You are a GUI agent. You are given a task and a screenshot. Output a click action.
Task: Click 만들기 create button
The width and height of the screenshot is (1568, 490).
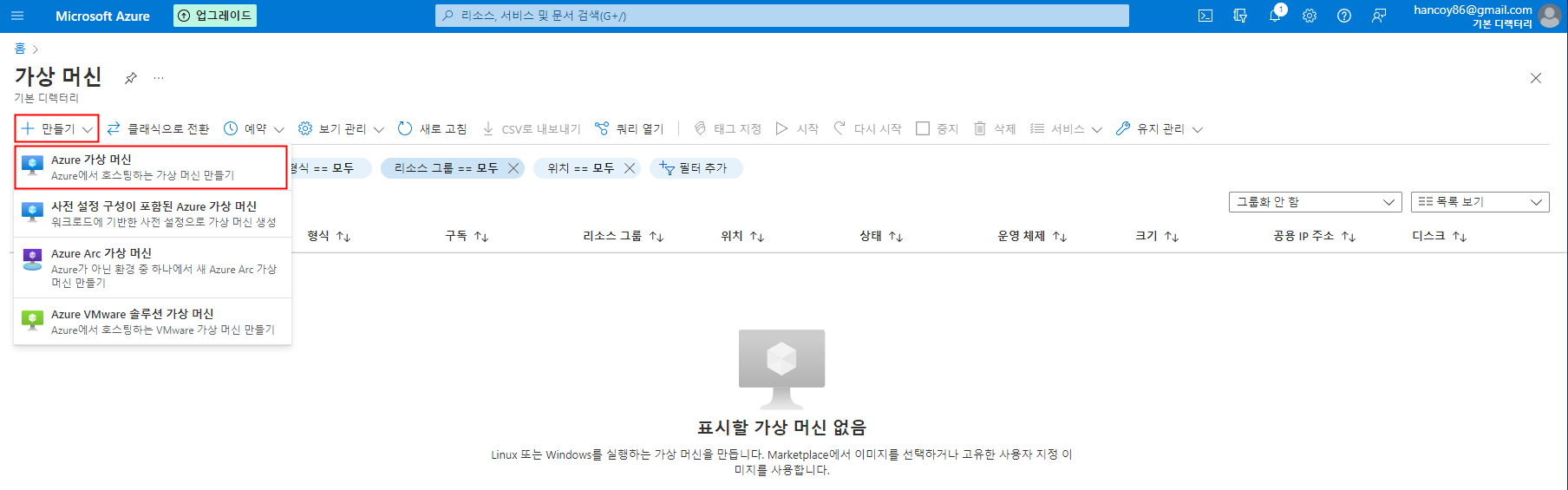[56, 128]
